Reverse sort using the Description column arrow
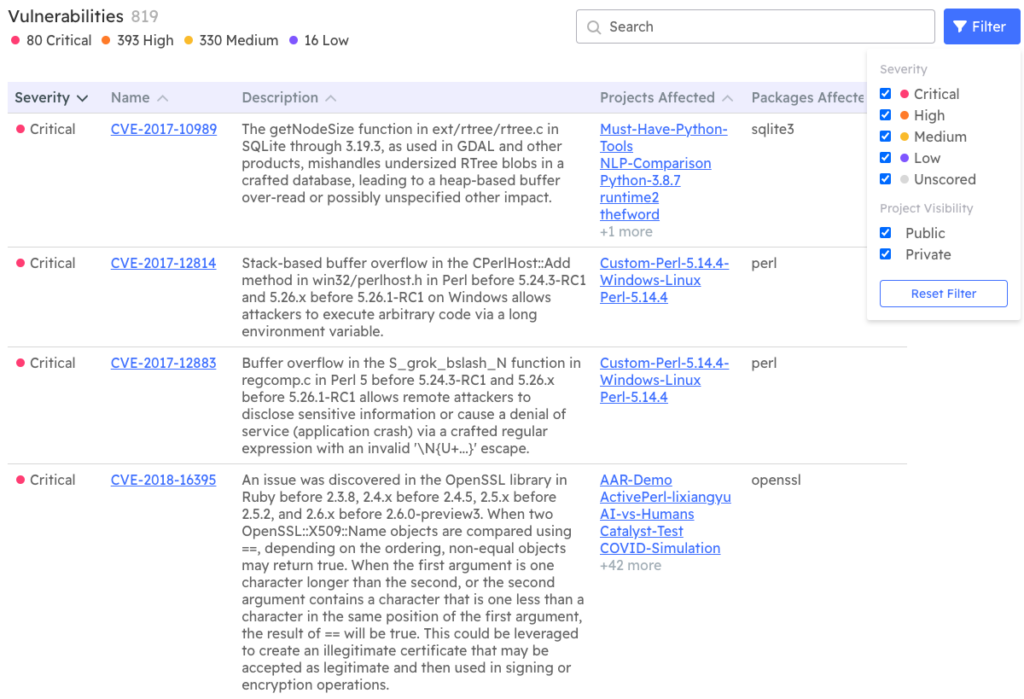 point(330,97)
